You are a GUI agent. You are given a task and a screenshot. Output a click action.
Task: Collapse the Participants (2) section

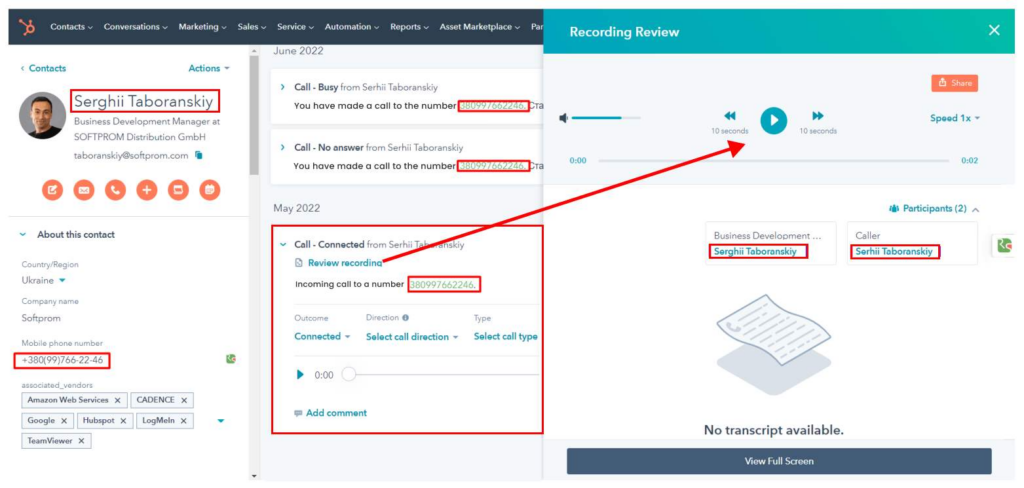click(934, 209)
